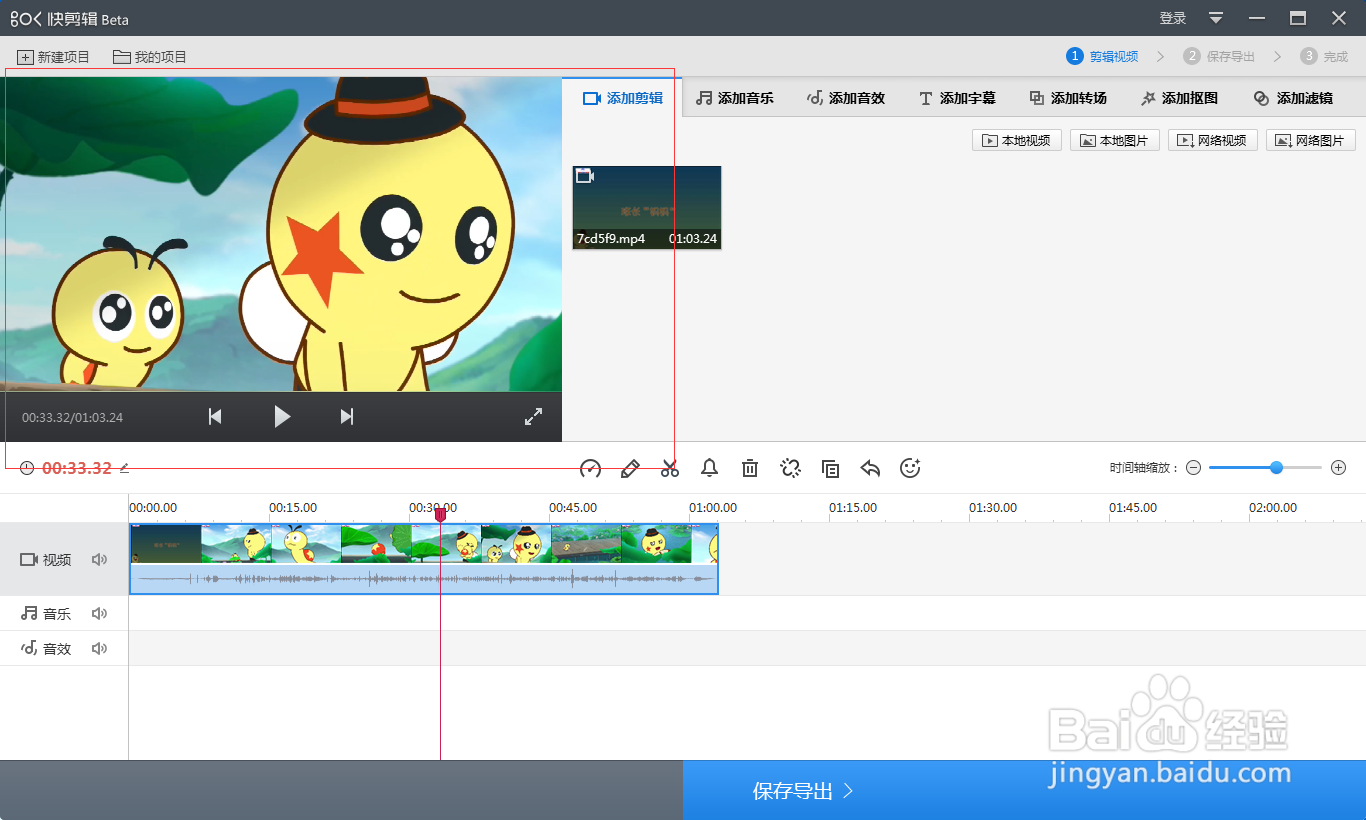The image size is (1366, 820).
Task: Split clip with the scissors tool
Action: point(670,468)
